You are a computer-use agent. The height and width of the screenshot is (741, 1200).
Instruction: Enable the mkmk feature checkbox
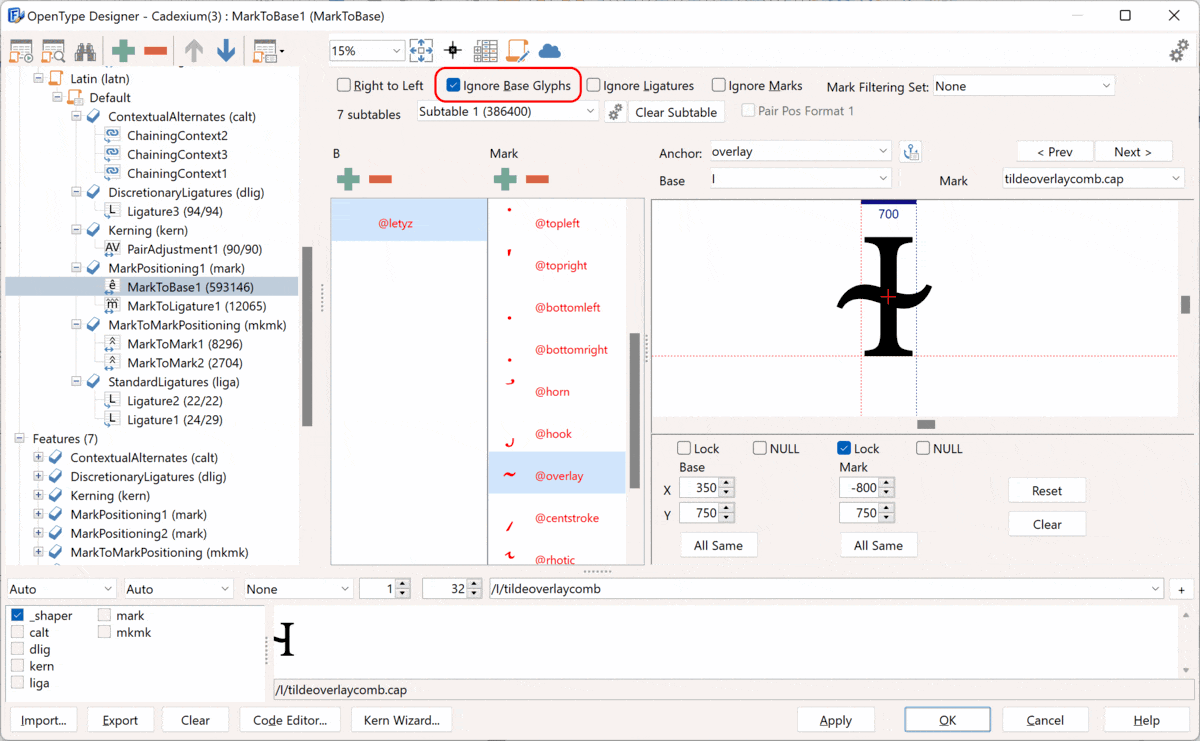(105, 632)
